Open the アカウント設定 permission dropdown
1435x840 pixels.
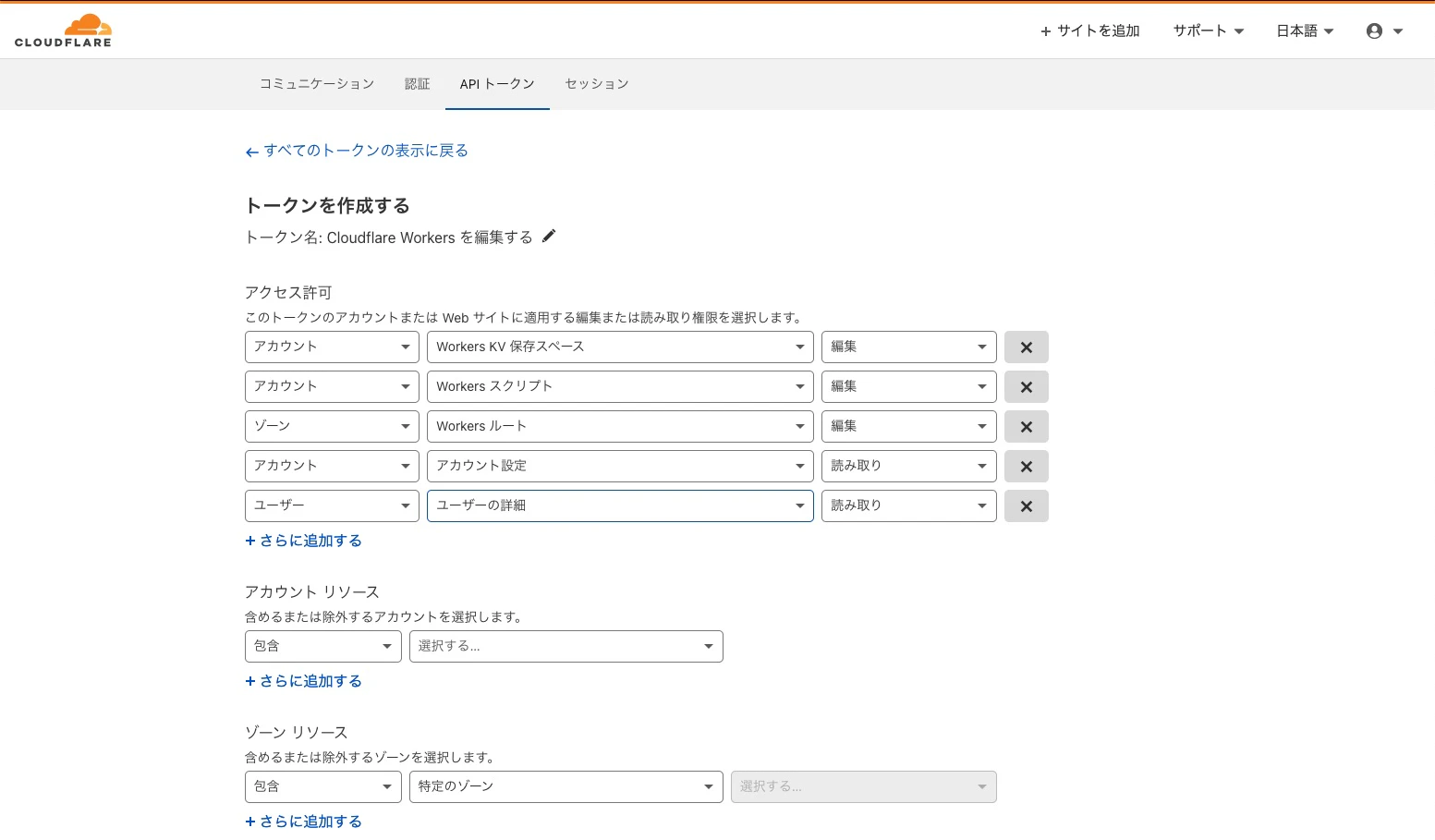click(620, 467)
